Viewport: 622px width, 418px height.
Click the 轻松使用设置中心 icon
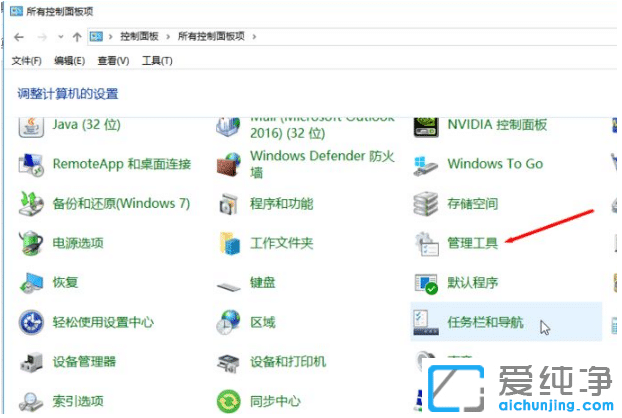(31, 322)
